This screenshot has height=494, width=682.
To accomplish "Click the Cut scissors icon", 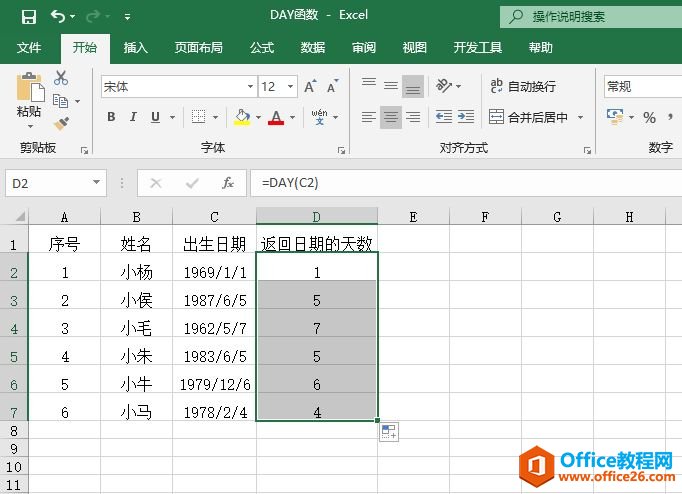I will point(61,78).
